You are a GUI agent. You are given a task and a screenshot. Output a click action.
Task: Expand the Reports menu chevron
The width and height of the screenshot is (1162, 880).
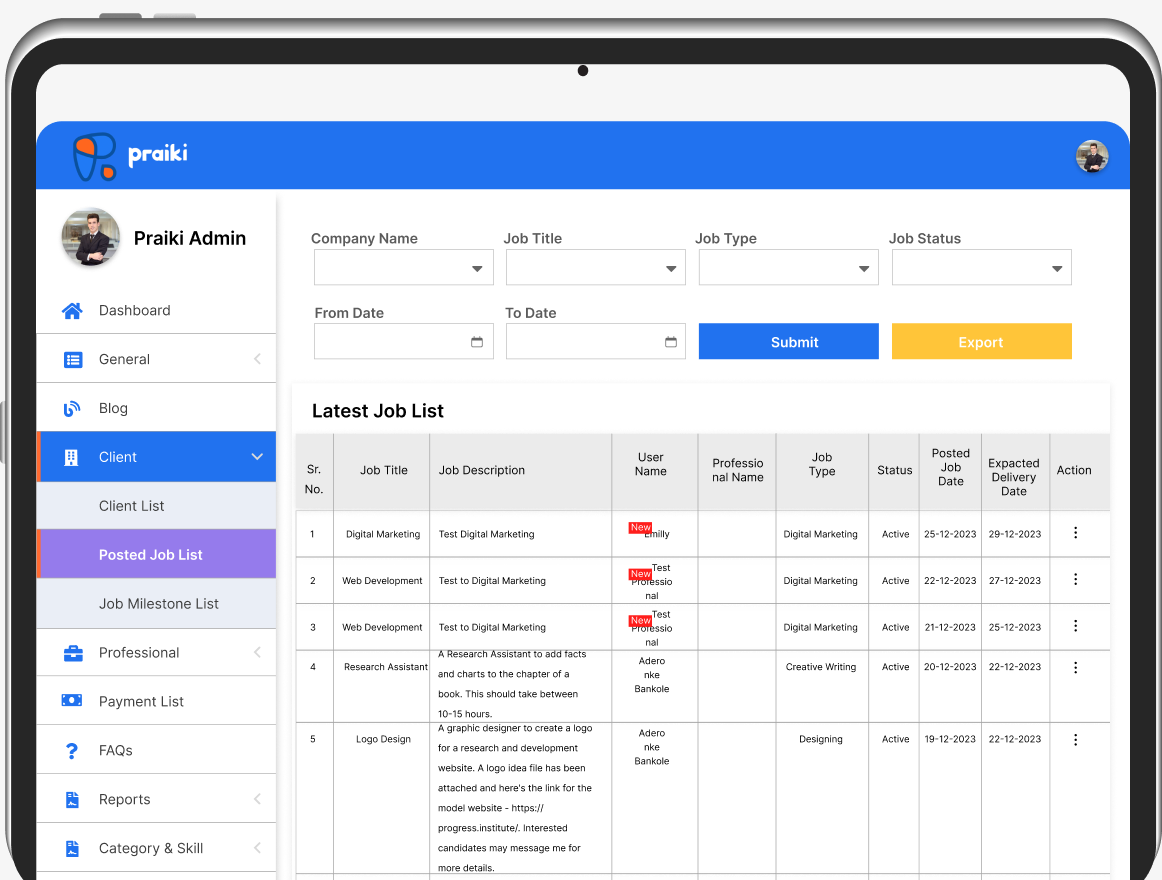[x=257, y=800]
